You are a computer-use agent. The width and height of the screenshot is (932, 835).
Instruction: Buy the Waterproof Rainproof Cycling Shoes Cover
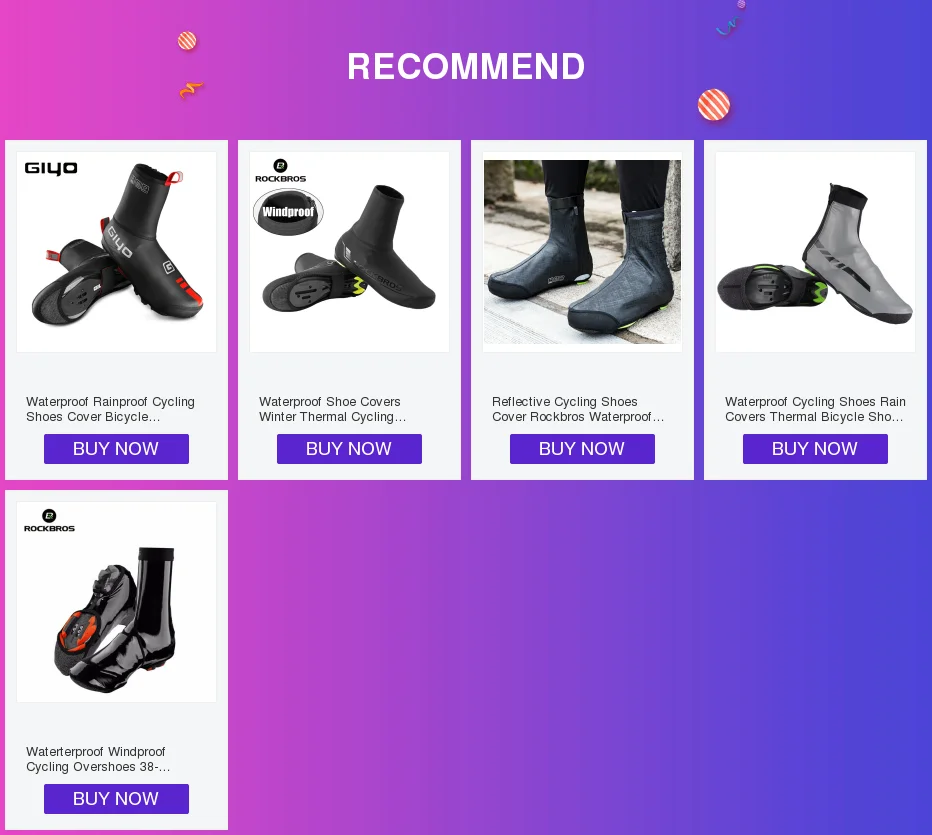point(116,449)
